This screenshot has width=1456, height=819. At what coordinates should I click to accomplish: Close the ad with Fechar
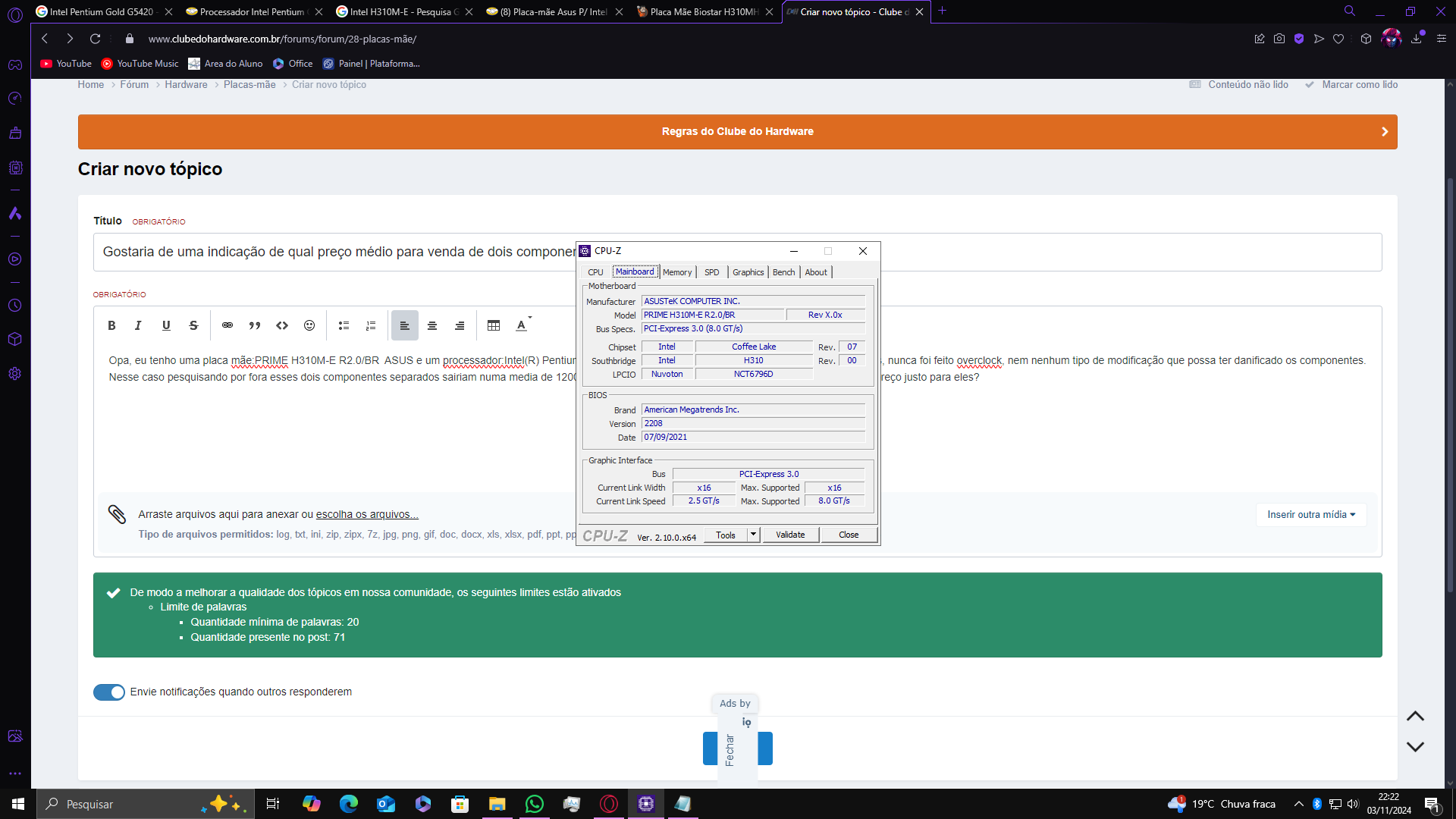(x=730, y=750)
